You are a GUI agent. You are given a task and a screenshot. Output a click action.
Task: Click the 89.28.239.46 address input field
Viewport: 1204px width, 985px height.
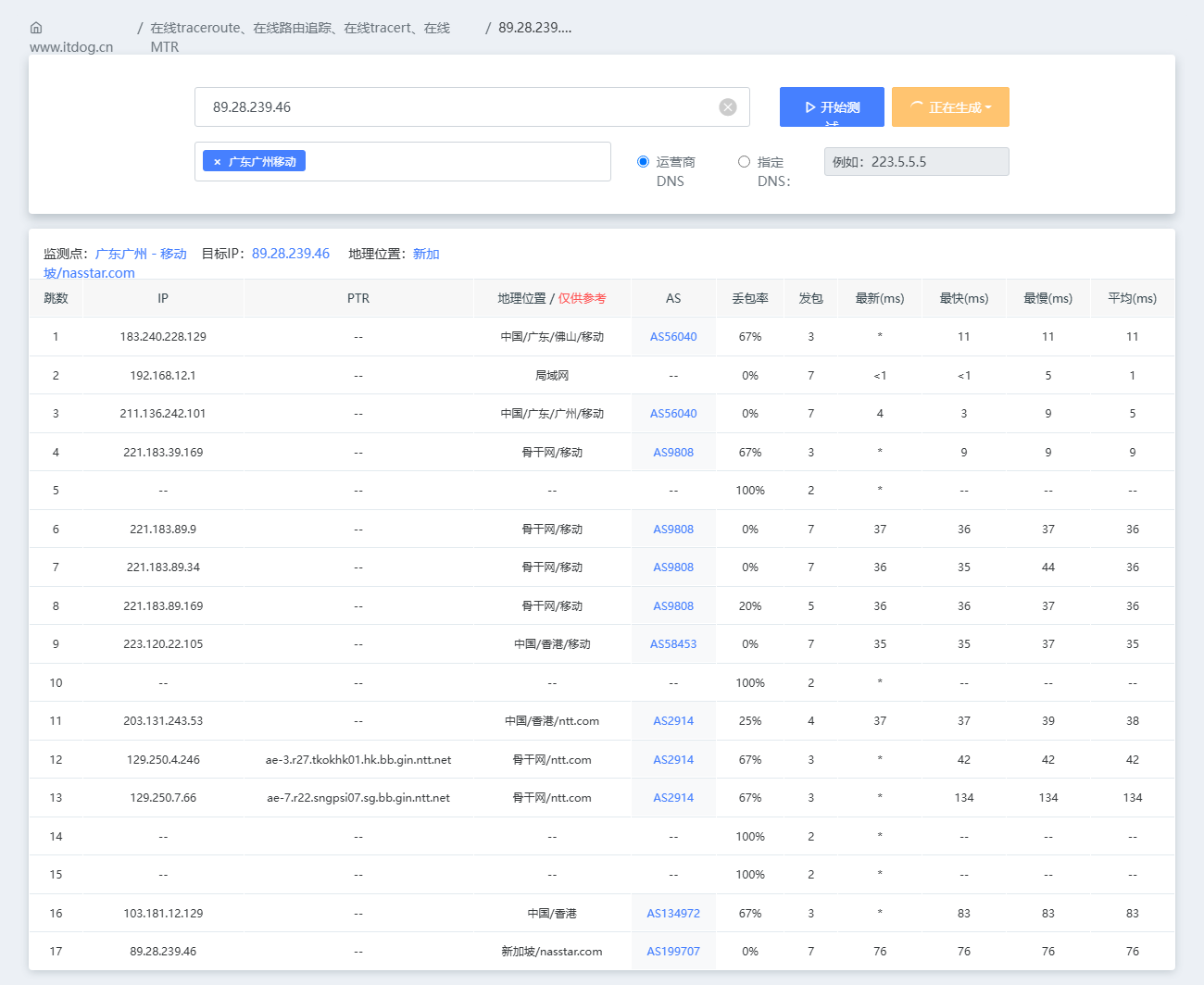pos(472,107)
